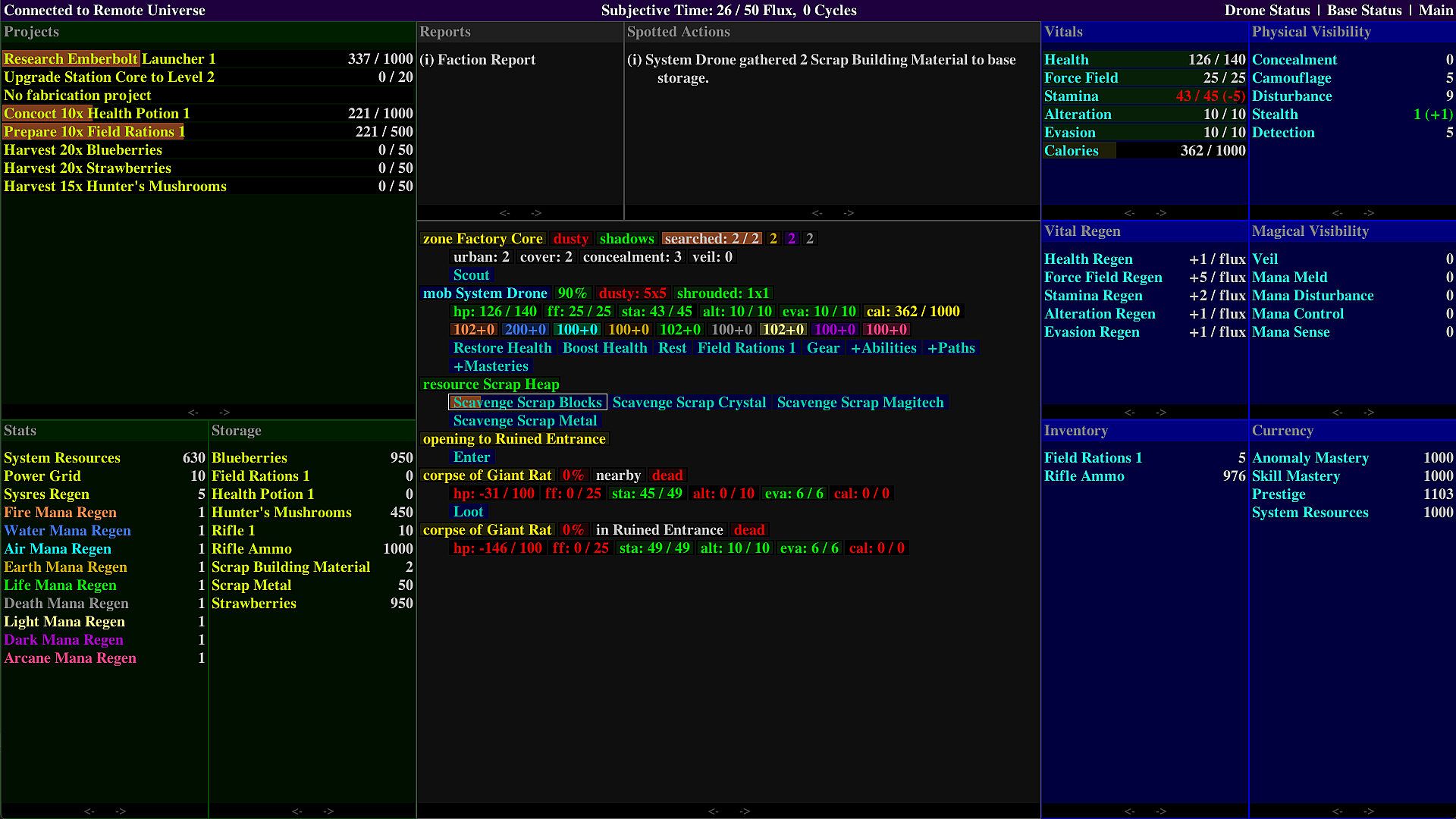Click the Inventory panel next-page arrow
The image size is (1456, 819).
click(1161, 811)
